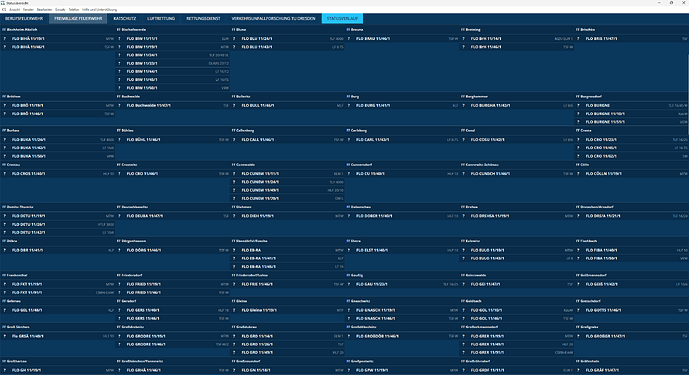
Task: Select vehicle FLO DÖRG 11/46/1
Action: [144, 250]
